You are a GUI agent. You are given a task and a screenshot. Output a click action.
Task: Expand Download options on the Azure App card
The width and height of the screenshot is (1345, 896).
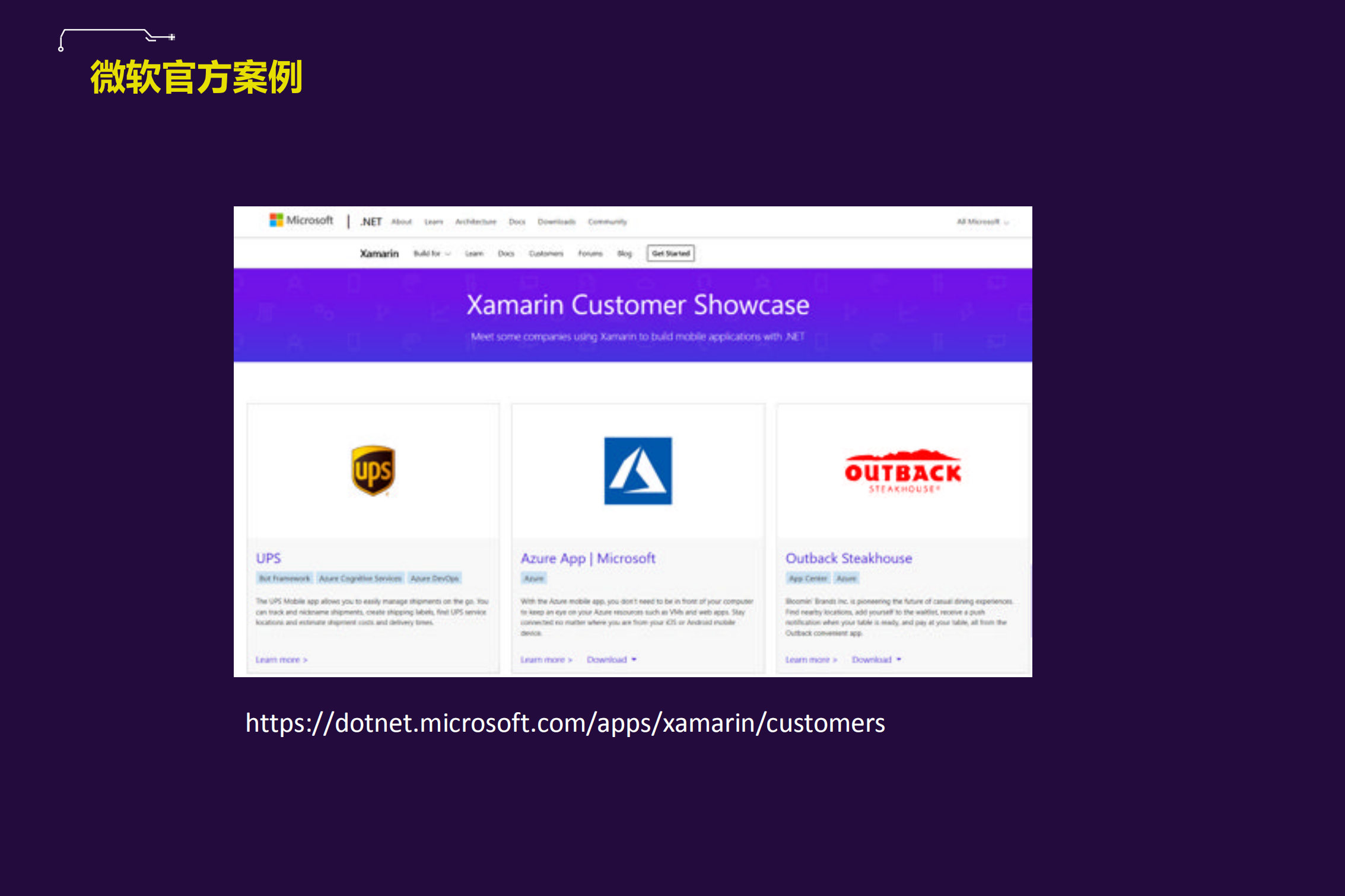tap(611, 659)
